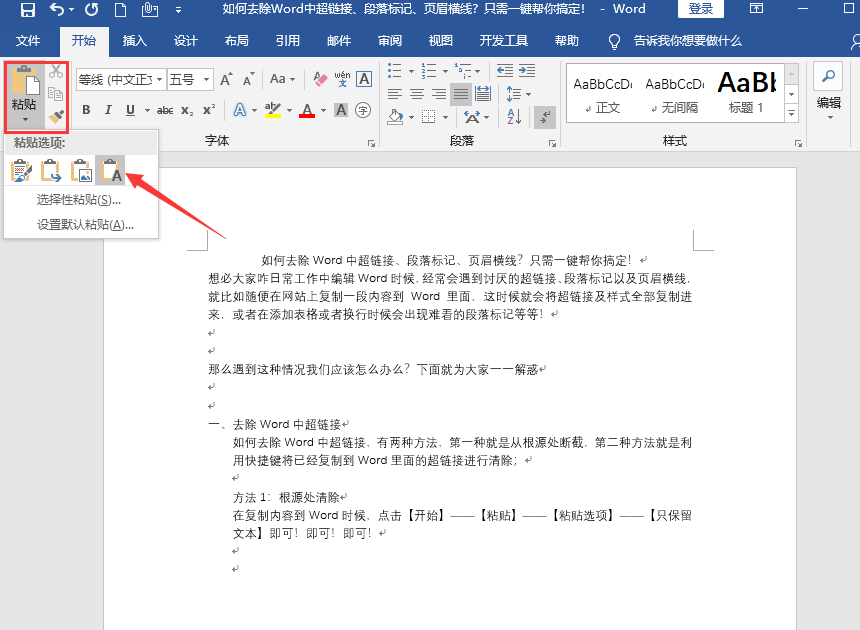Toggle Bold formatting
Screen dimensions: 860x630
86,110
